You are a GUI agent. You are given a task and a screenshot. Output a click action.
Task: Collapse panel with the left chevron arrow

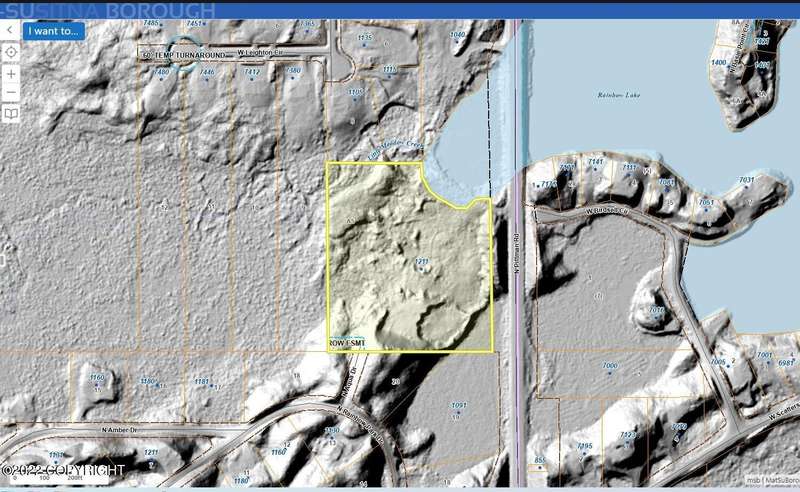[x=9, y=30]
